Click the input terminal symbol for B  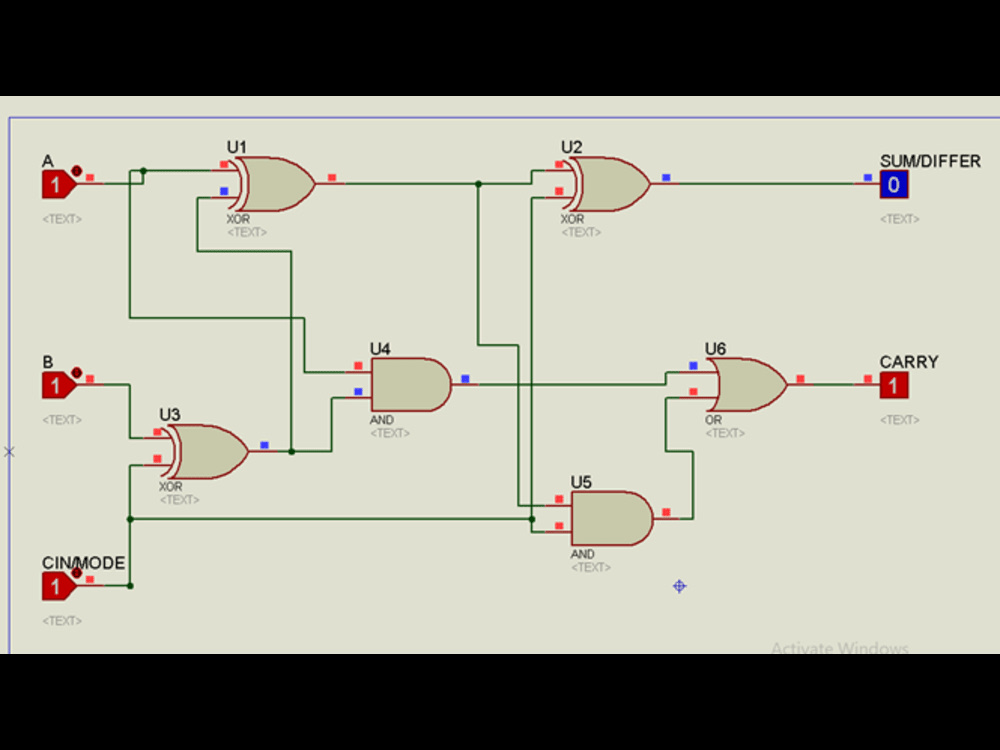[54, 384]
